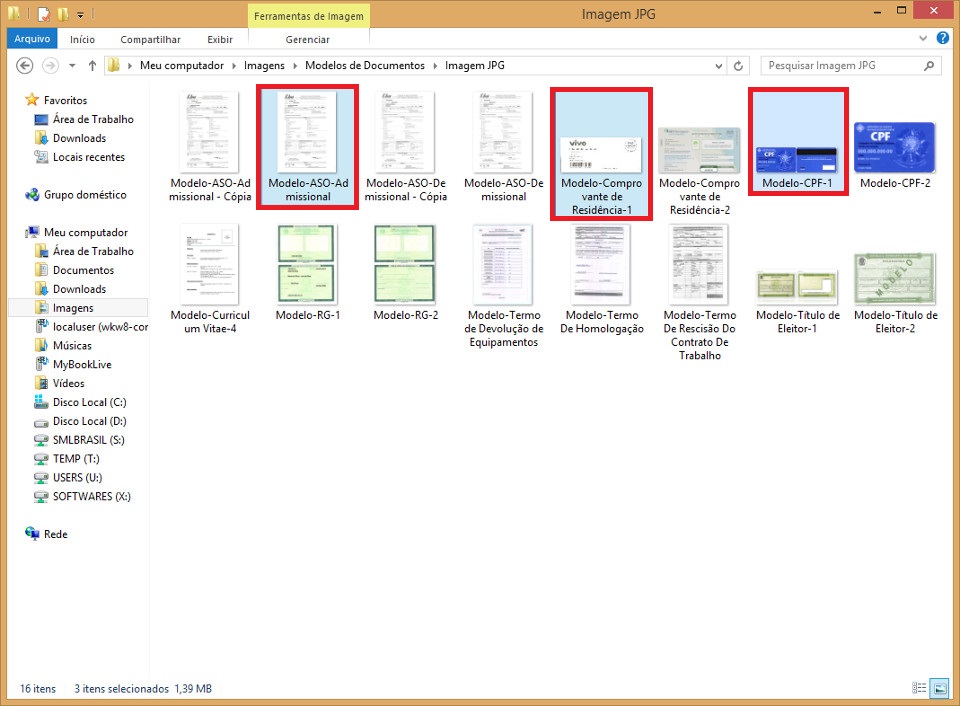Viewport: 960px width, 706px height.
Task: Open Locais recentes from the sidebar
Action: 84,157
